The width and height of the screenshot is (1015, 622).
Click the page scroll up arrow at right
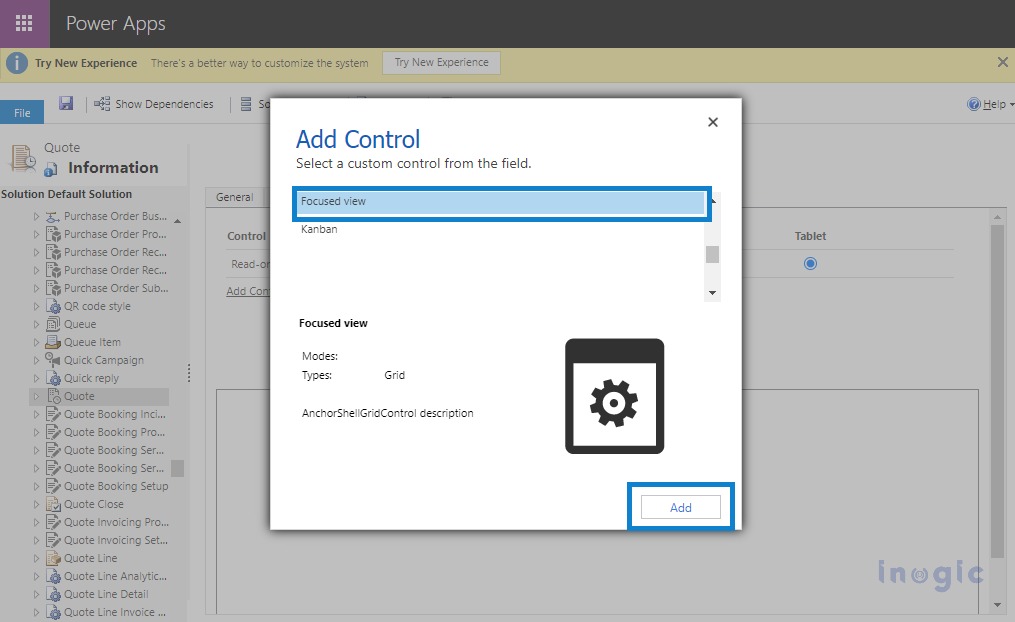(998, 217)
